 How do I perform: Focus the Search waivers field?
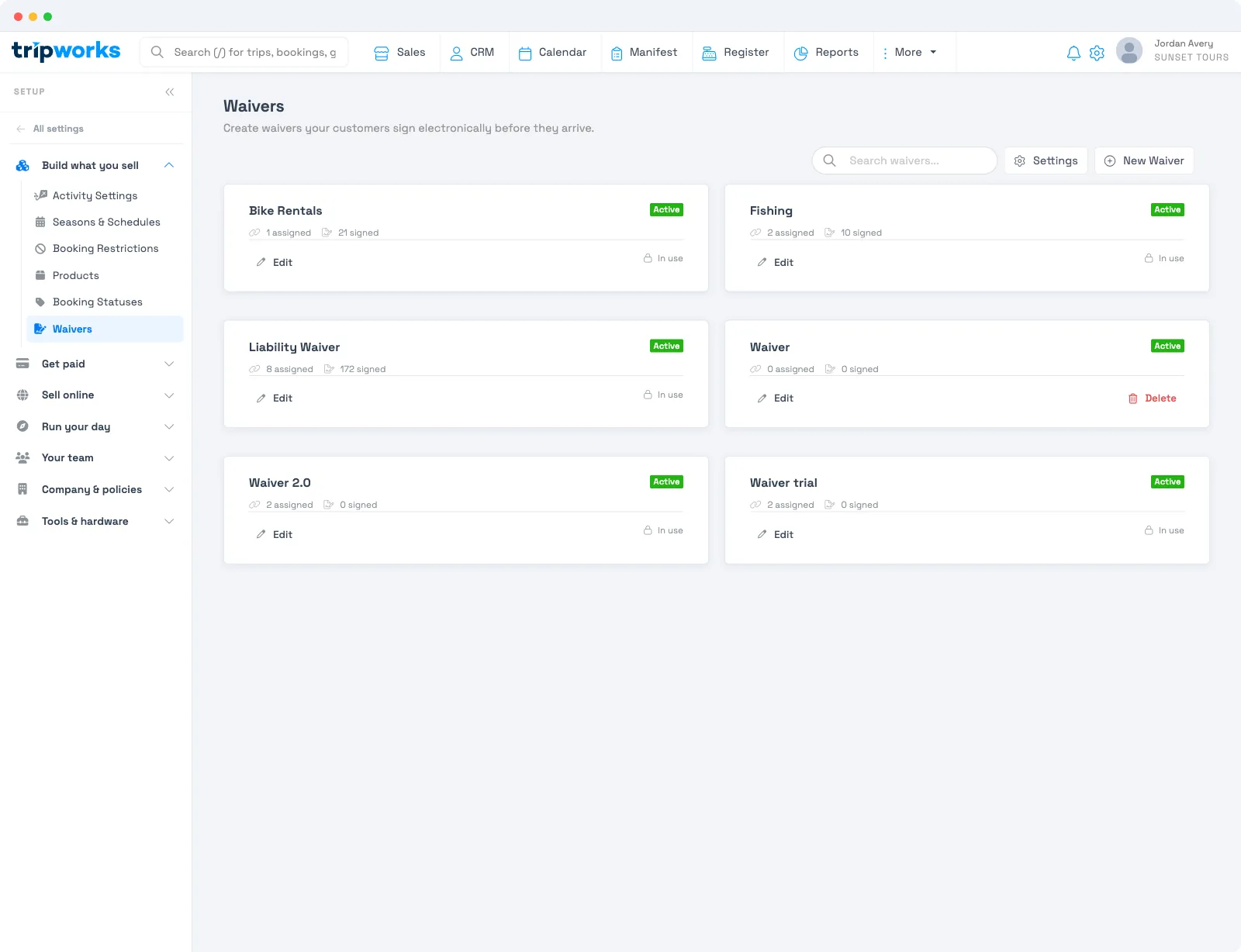[904, 160]
